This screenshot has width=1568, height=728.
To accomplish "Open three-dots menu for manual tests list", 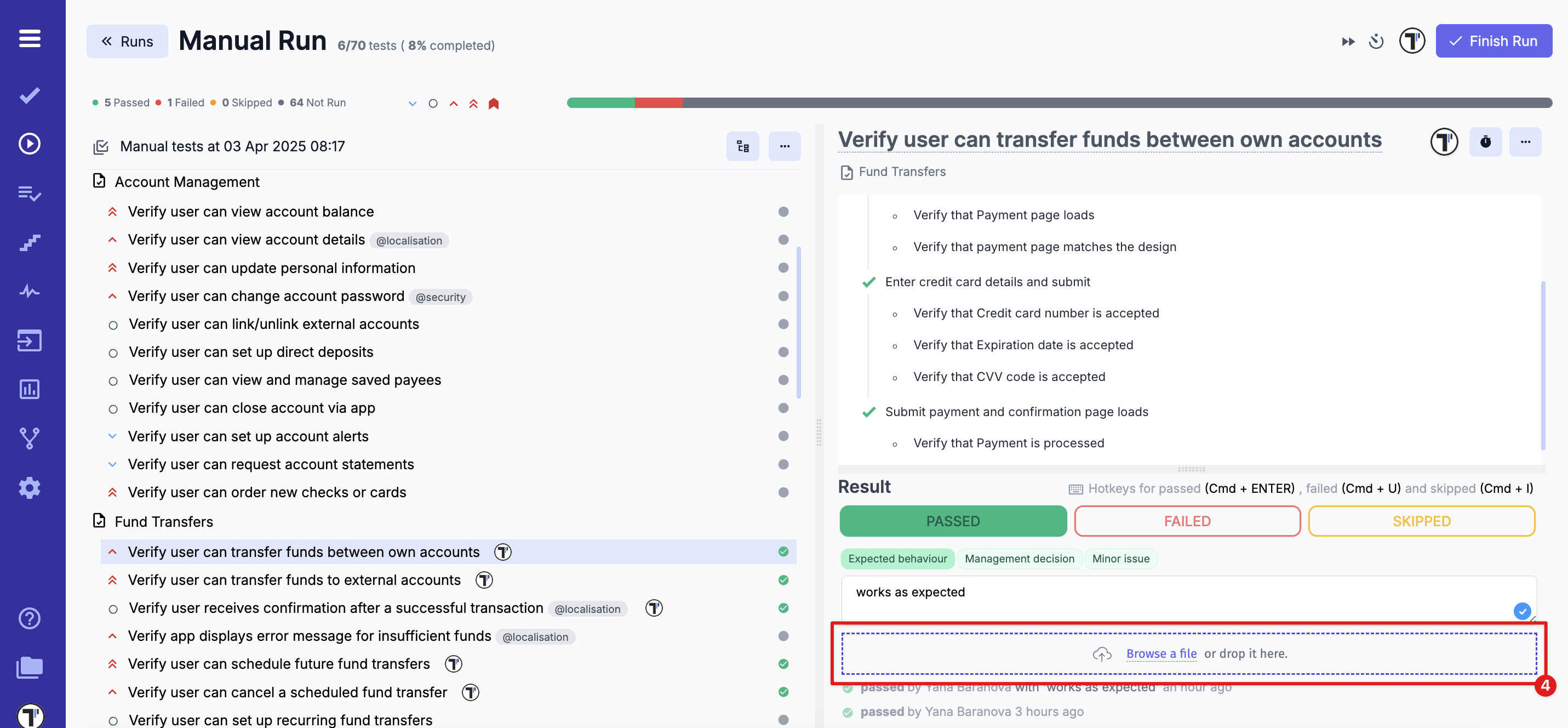I will click(x=784, y=146).
